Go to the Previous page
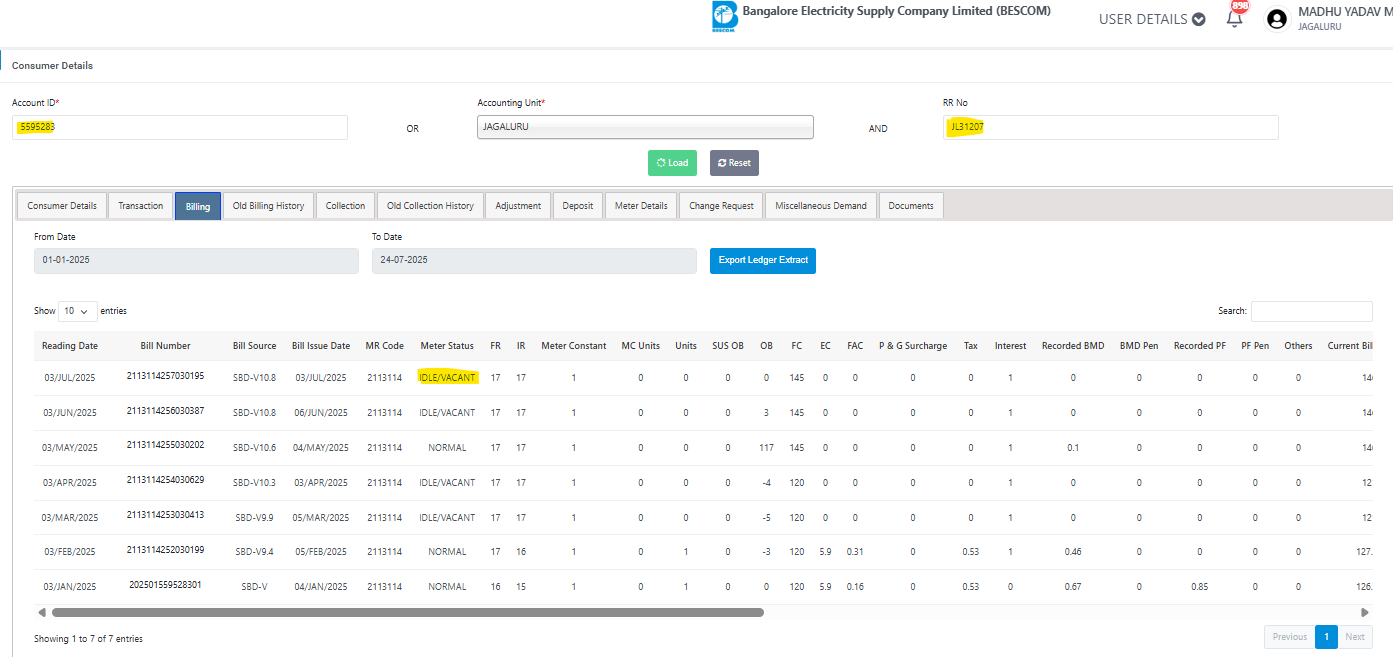The width and height of the screenshot is (1393, 657). (x=1290, y=637)
